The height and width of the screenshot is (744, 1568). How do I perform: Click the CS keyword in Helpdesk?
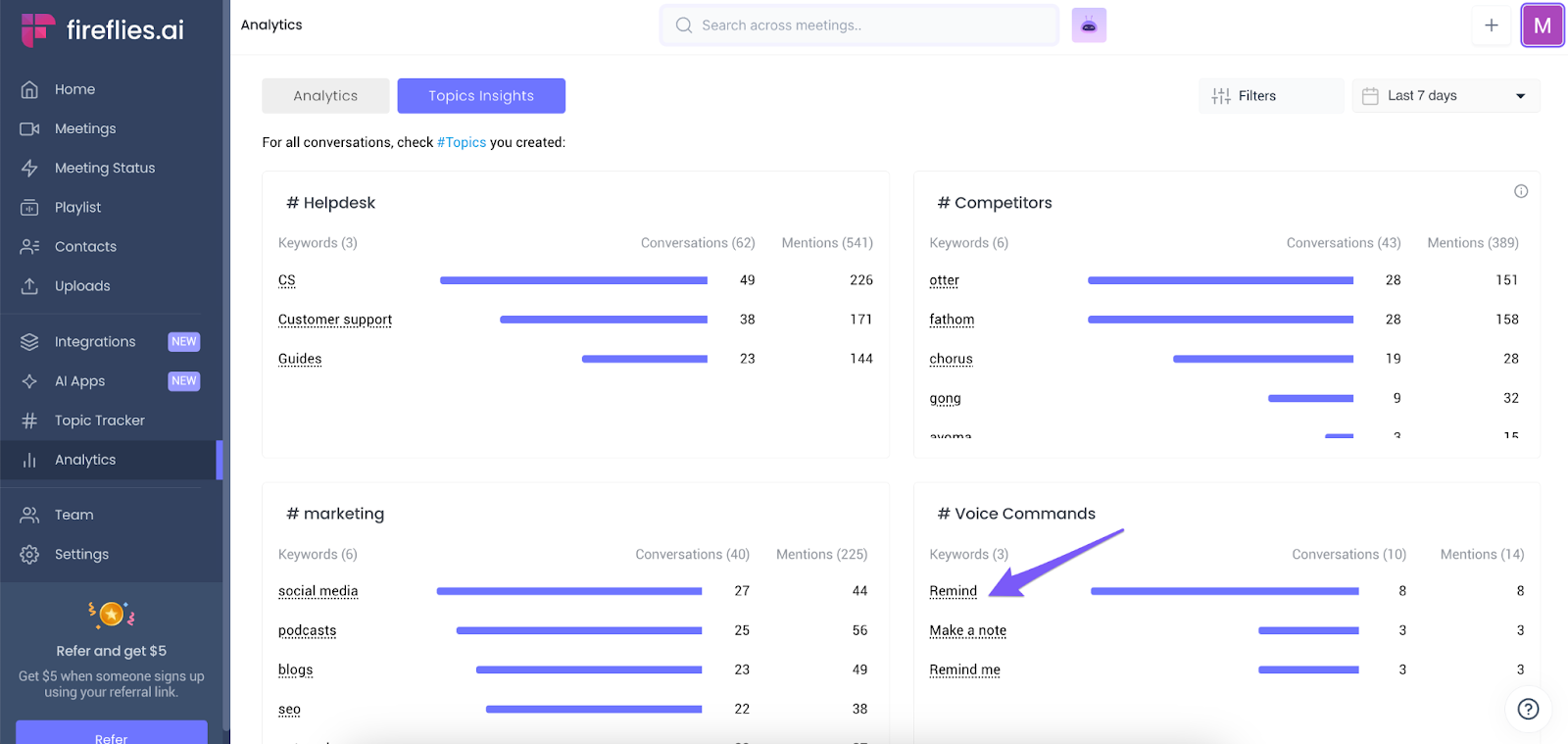287,280
